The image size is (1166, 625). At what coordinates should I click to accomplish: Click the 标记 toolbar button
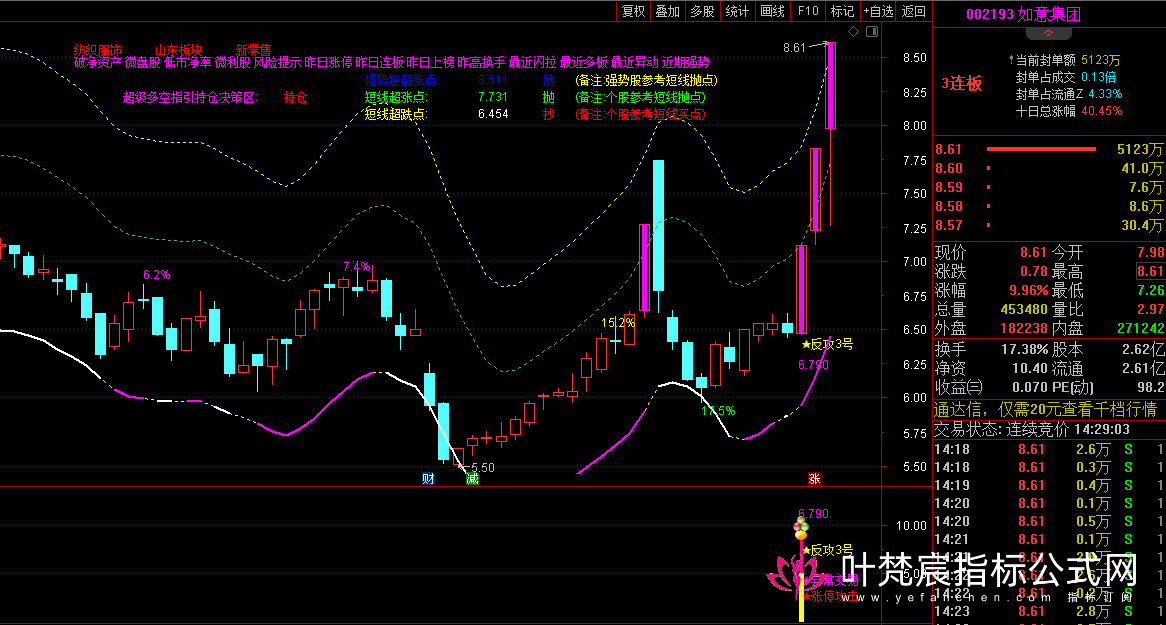coord(843,10)
